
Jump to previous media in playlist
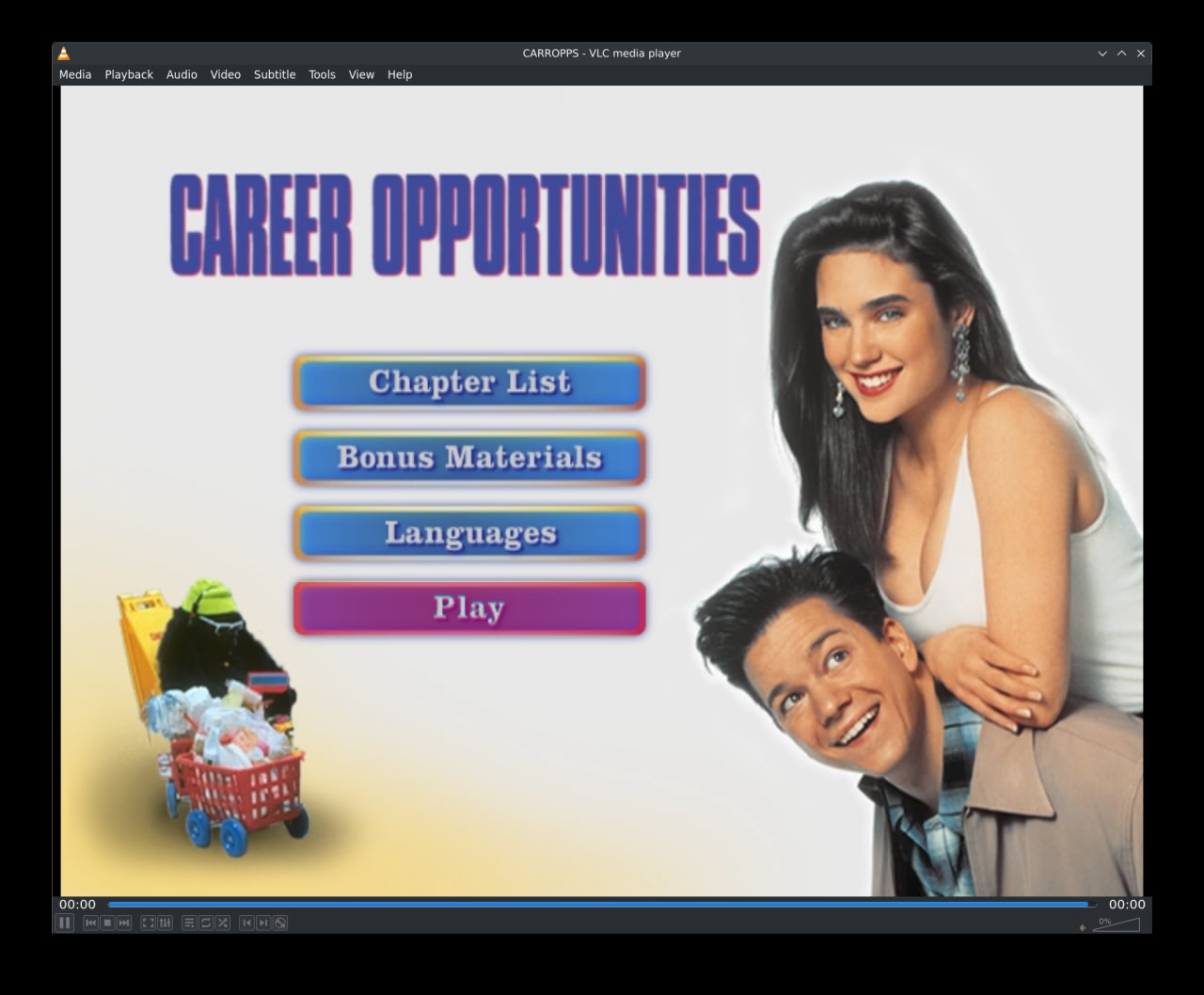(90, 923)
